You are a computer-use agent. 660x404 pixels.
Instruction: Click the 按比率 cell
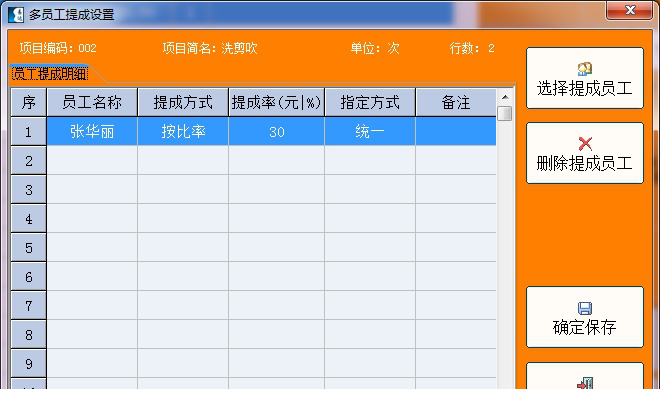pyautogui.click(x=183, y=132)
